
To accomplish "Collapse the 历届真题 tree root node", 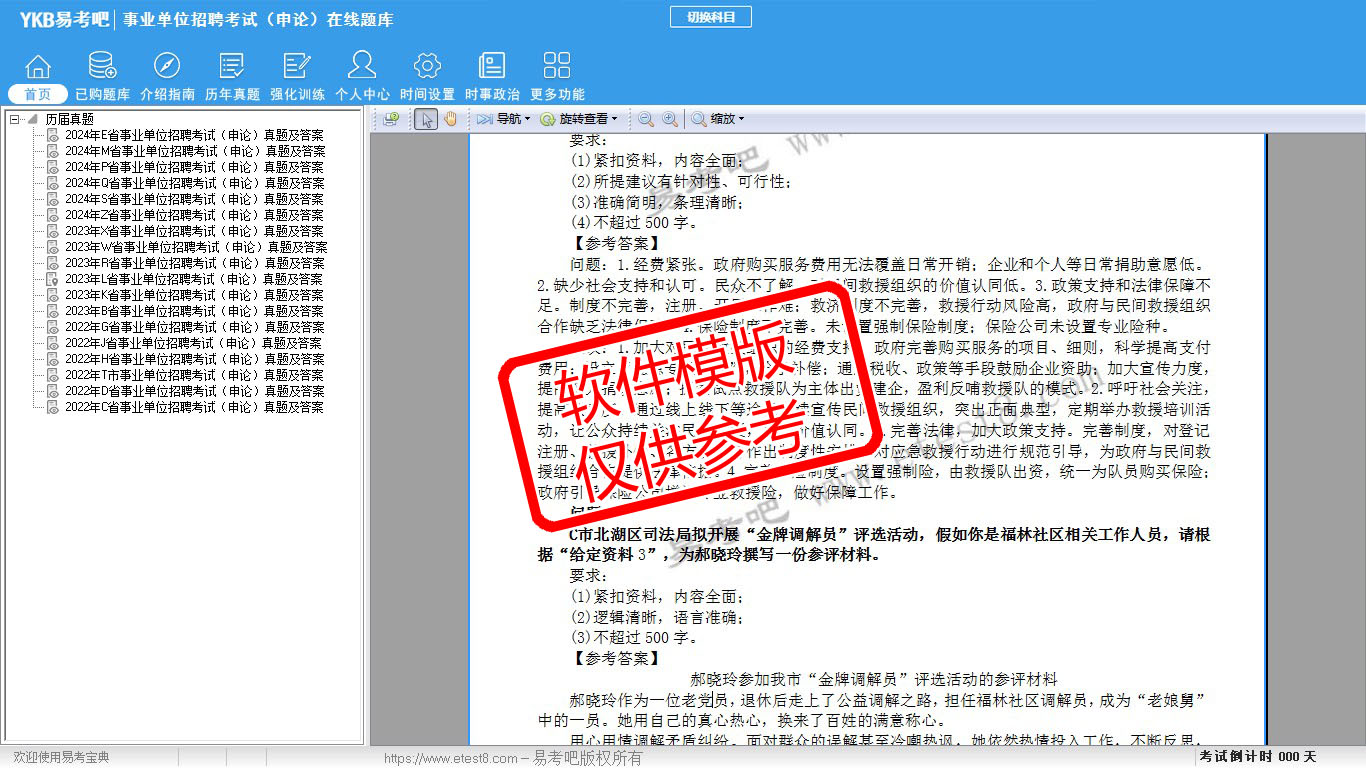I will click(15, 119).
